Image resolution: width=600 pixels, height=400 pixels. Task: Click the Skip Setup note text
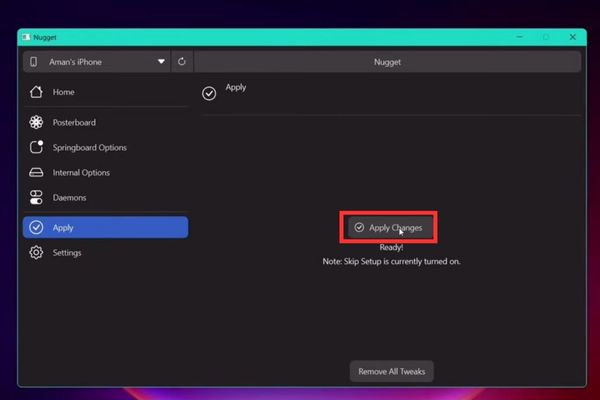coord(391,261)
